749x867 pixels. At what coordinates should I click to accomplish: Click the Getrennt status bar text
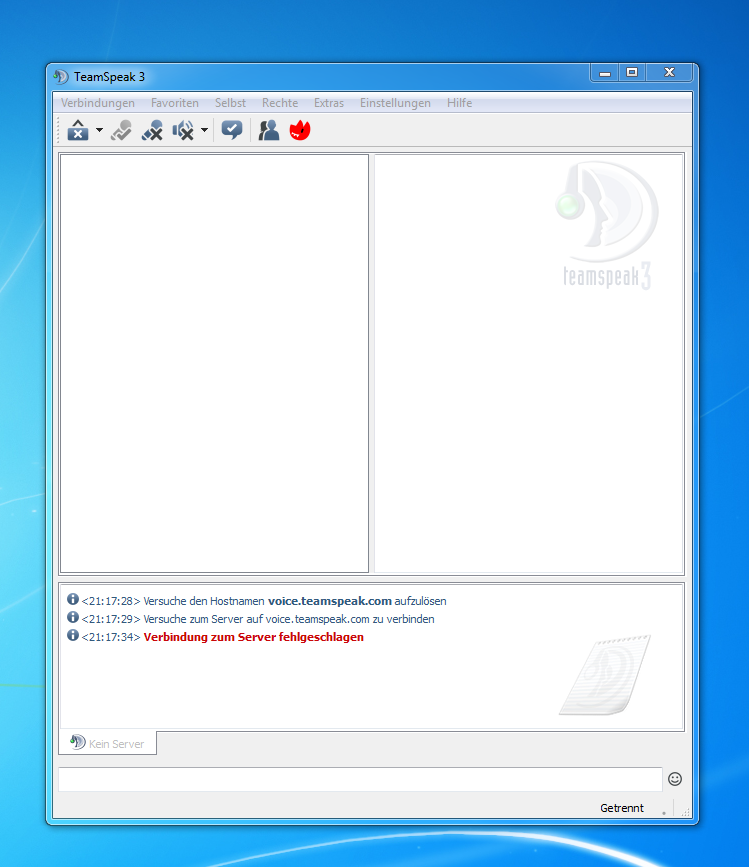click(x=622, y=808)
